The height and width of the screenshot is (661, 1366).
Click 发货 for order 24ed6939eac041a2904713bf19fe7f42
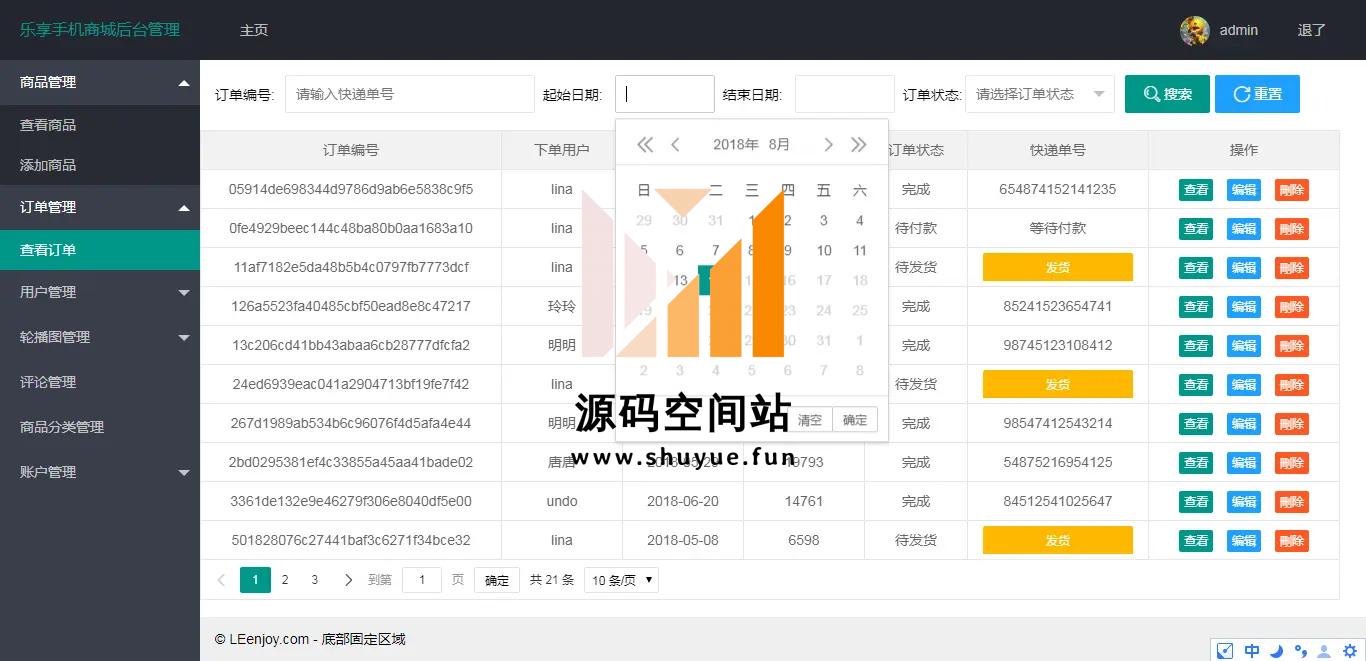[1058, 384]
